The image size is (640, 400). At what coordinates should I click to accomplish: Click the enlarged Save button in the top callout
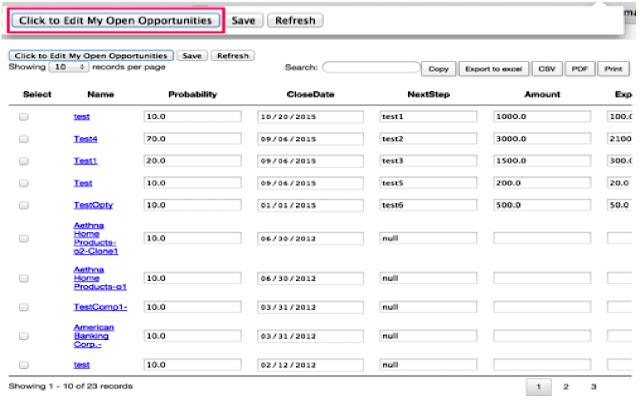tap(243, 20)
